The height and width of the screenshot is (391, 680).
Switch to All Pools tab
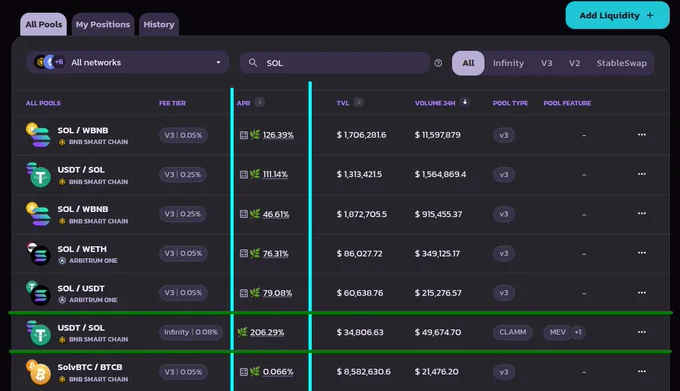pos(43,24)
